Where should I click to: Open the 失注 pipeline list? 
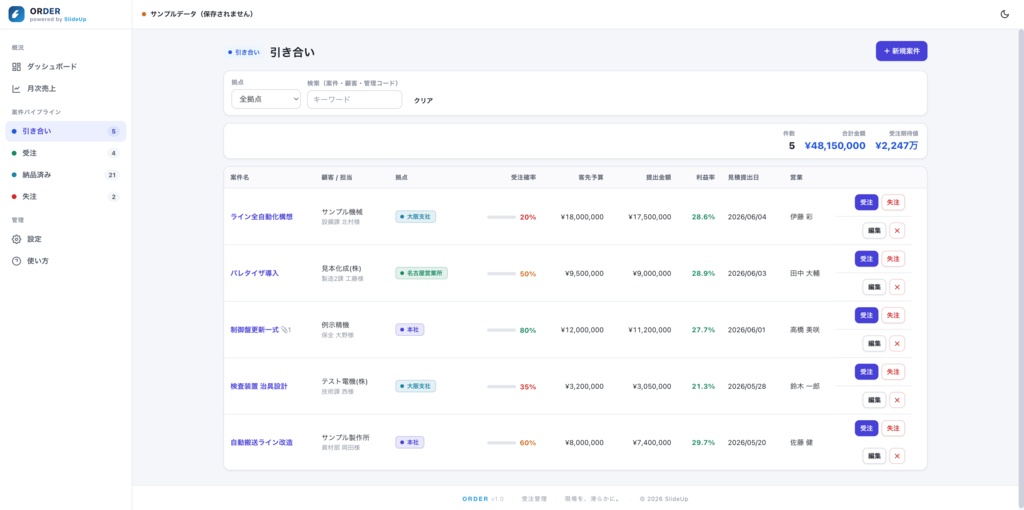point(65,197)
